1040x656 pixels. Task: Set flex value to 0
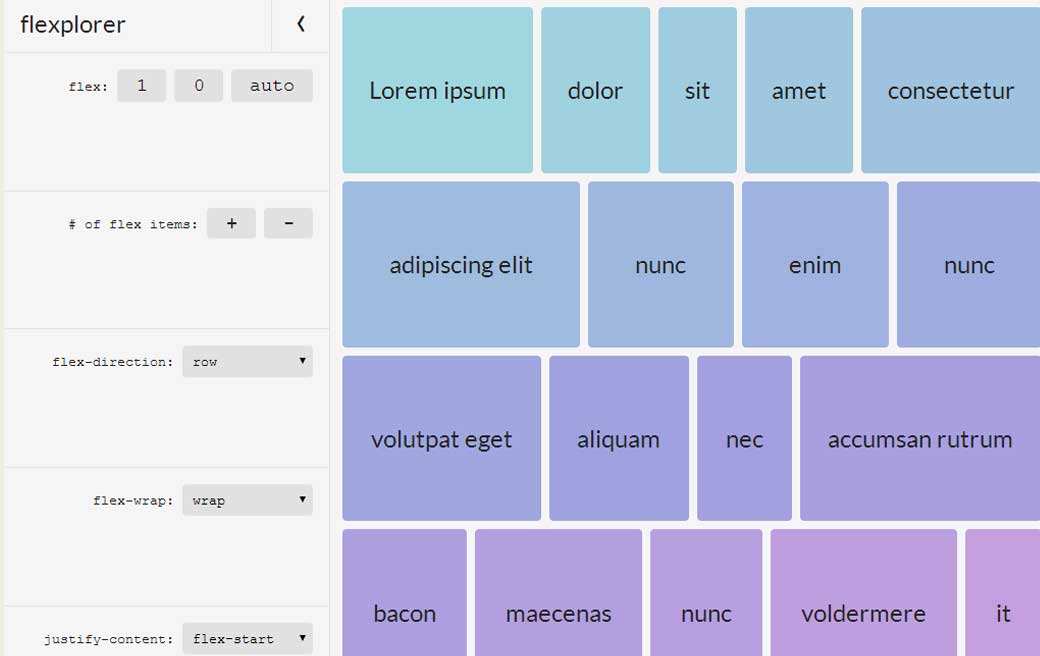pyautogui.click(x=198, y=86)
